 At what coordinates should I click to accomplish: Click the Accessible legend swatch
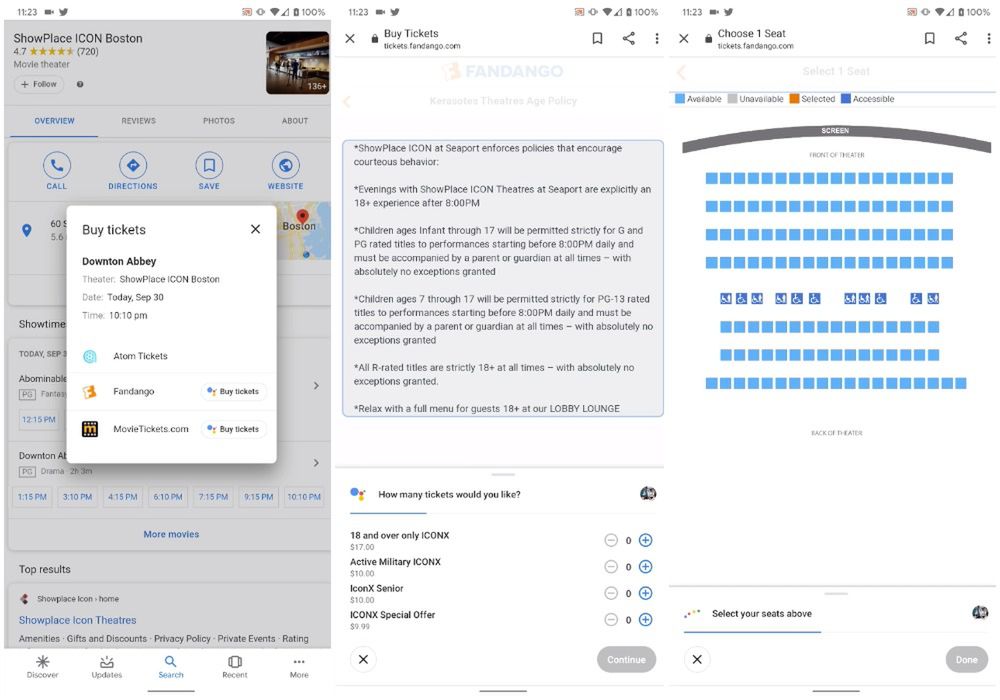(846, 99)
